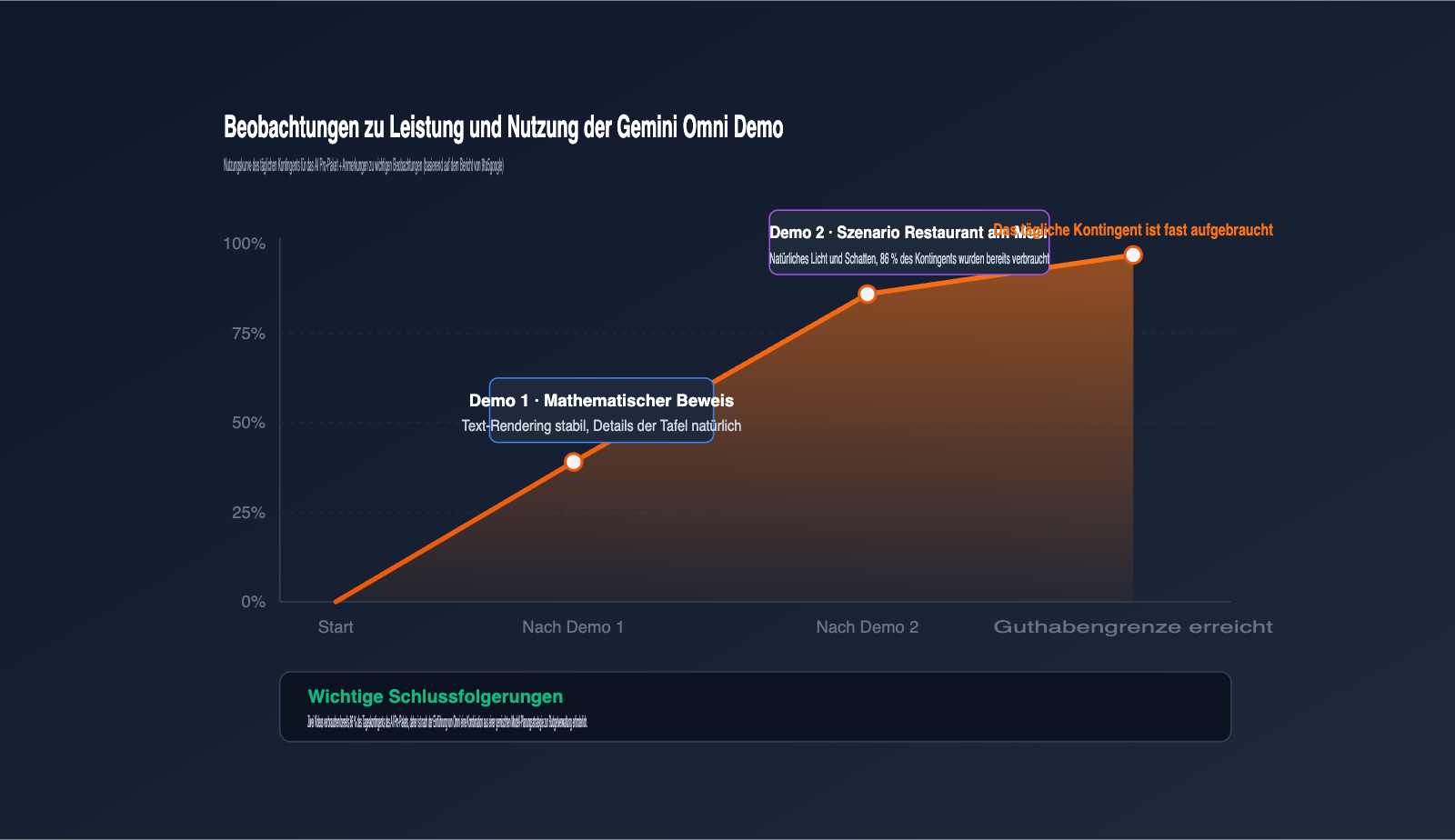Click the final data point above 'Guthabengrenze erreicht'

coord(1133,255)
